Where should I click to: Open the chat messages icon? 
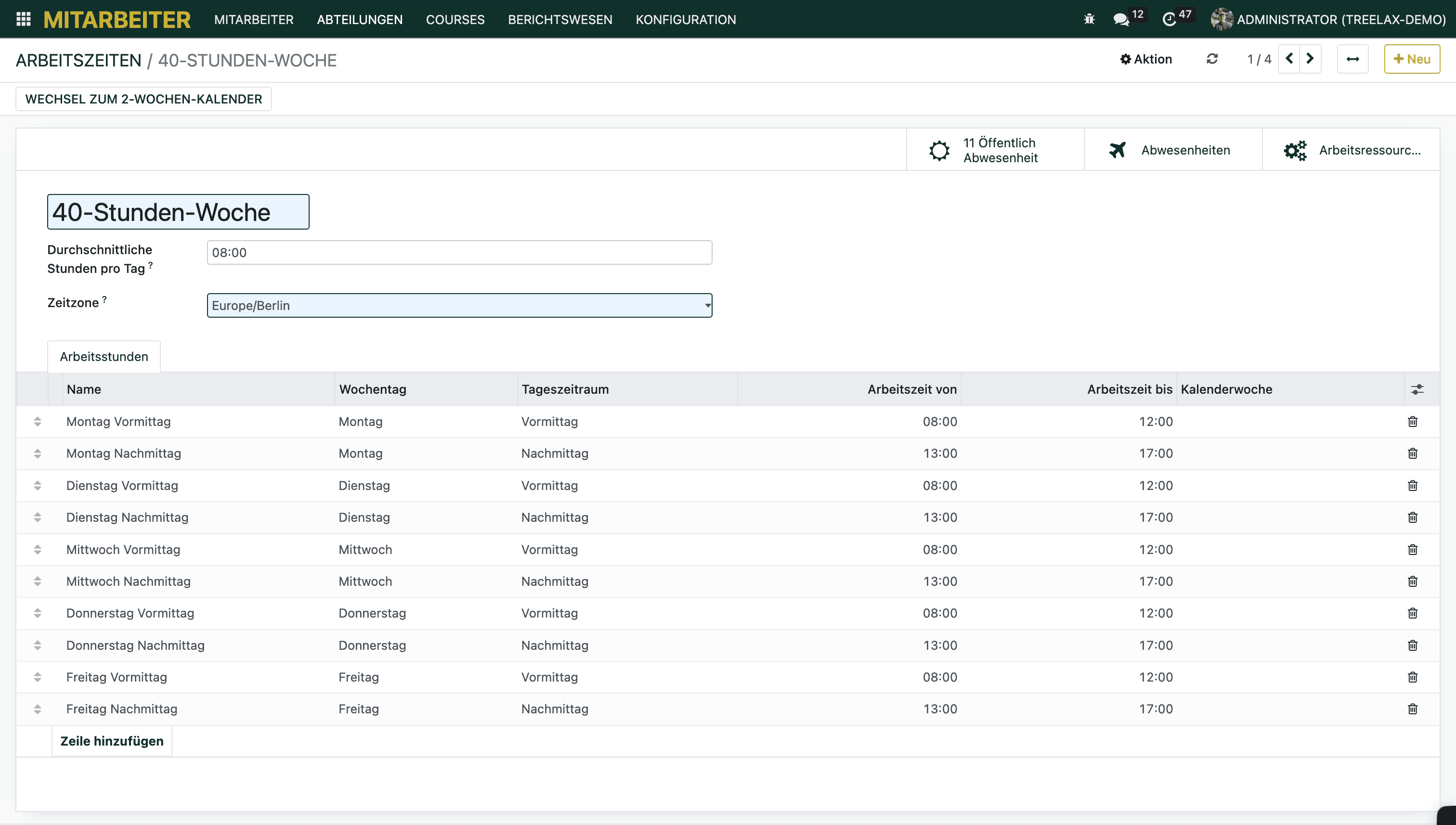tap(1120, 19)
